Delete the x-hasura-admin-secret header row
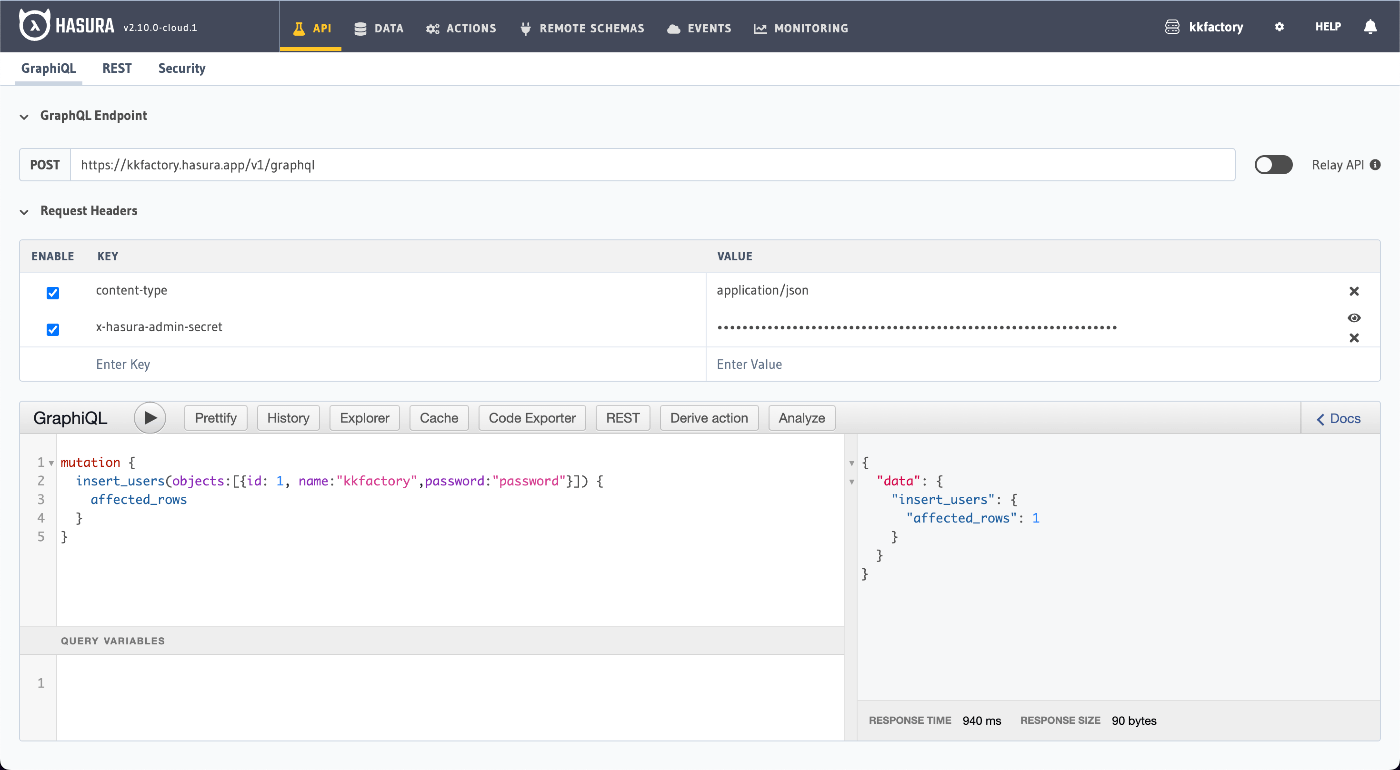Screen dimensions: 1400x770 [x=1354, y=338]
